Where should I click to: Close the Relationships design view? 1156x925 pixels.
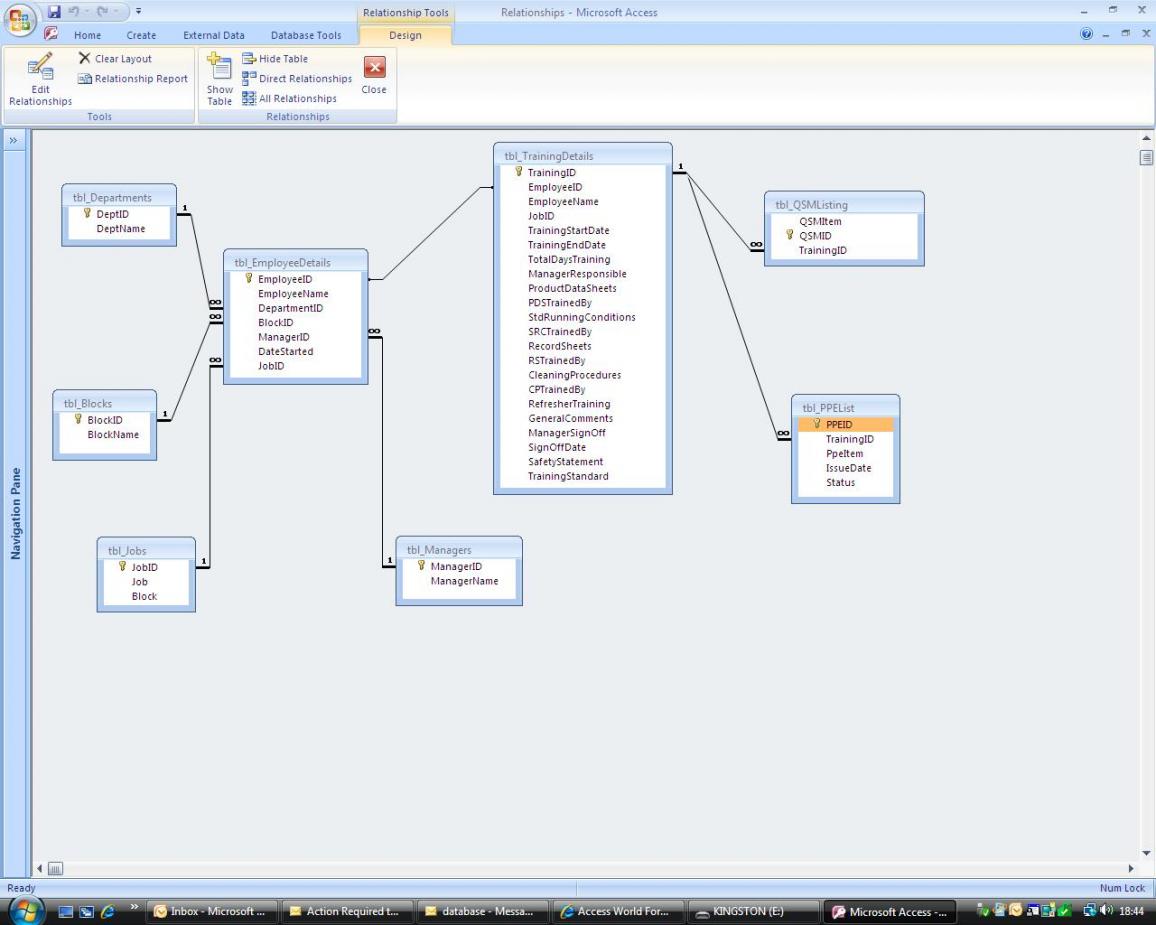pos(374,75)
